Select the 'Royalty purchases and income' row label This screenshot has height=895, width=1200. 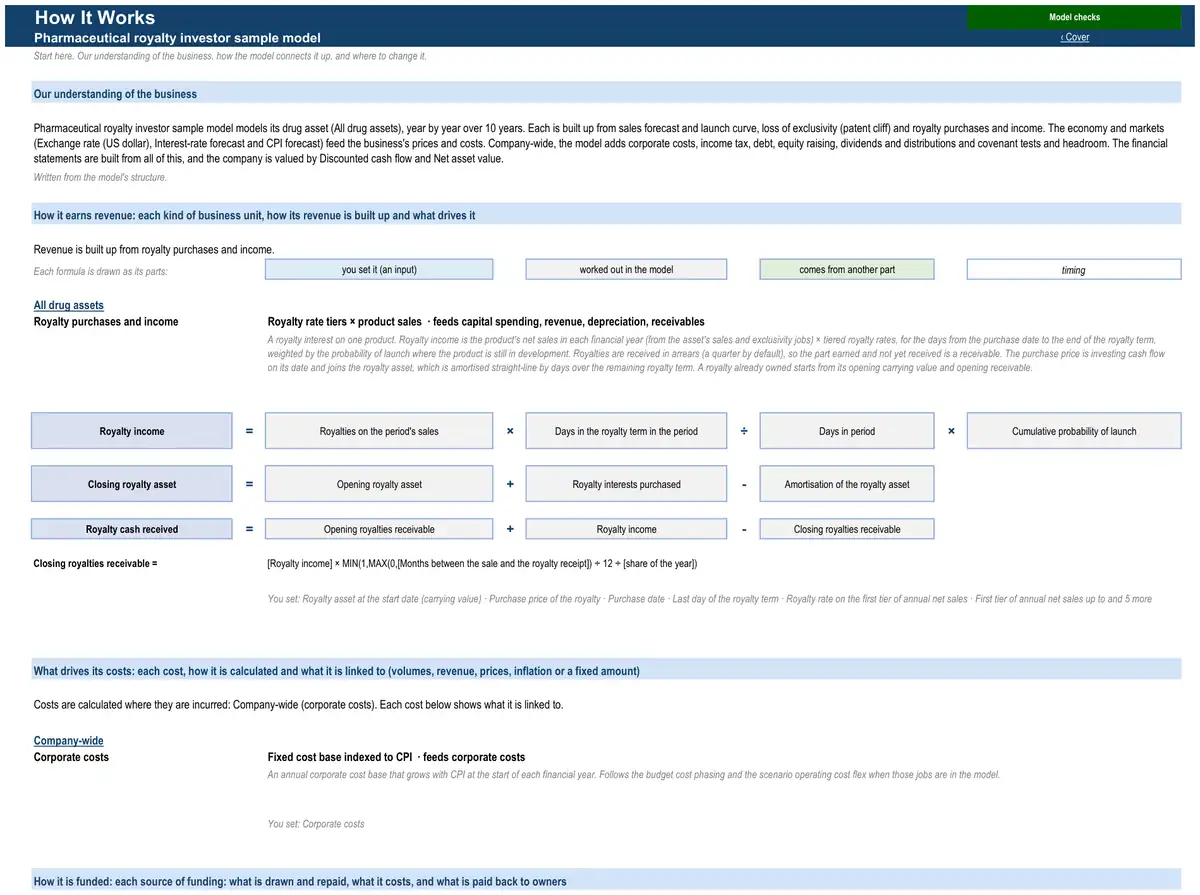pos(106,321)
